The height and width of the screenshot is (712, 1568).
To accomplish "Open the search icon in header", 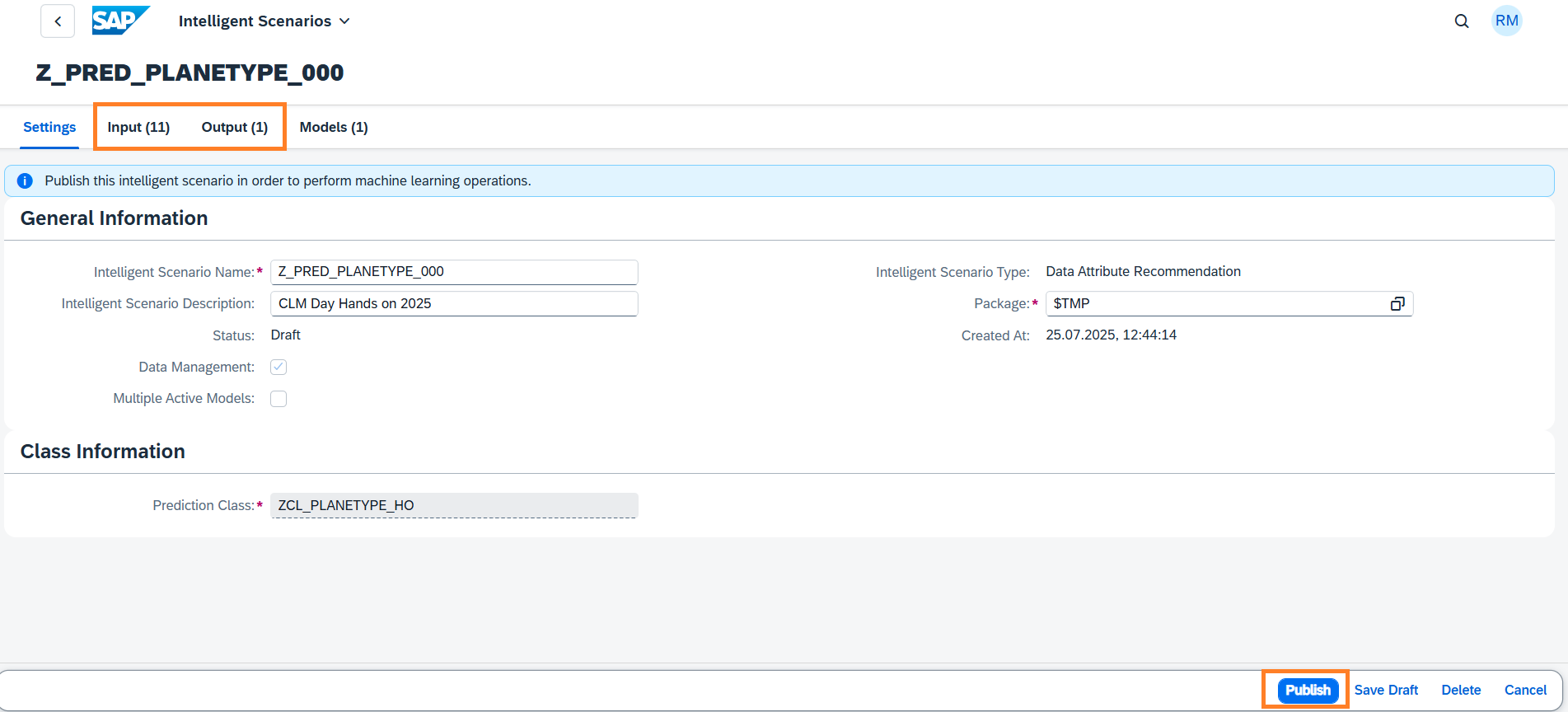I will 1462,21.
